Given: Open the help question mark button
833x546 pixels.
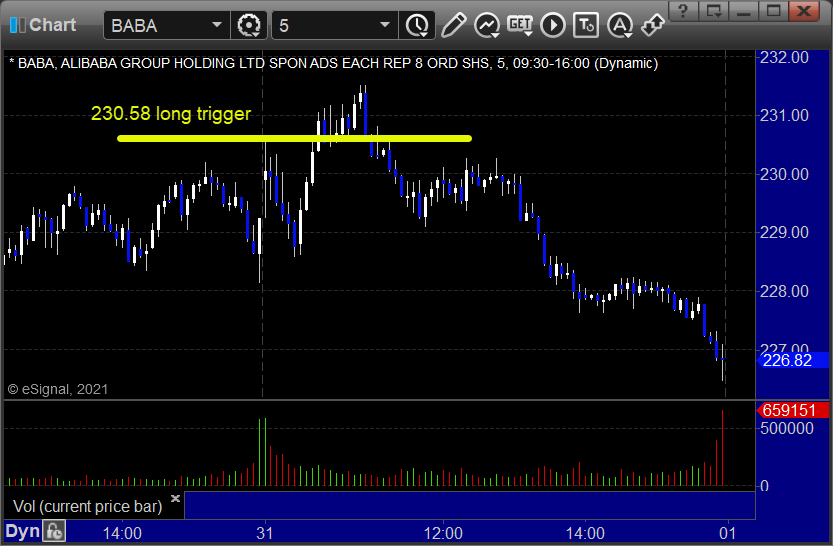Looking at the screenshot, I should click(x=683, y=11).
